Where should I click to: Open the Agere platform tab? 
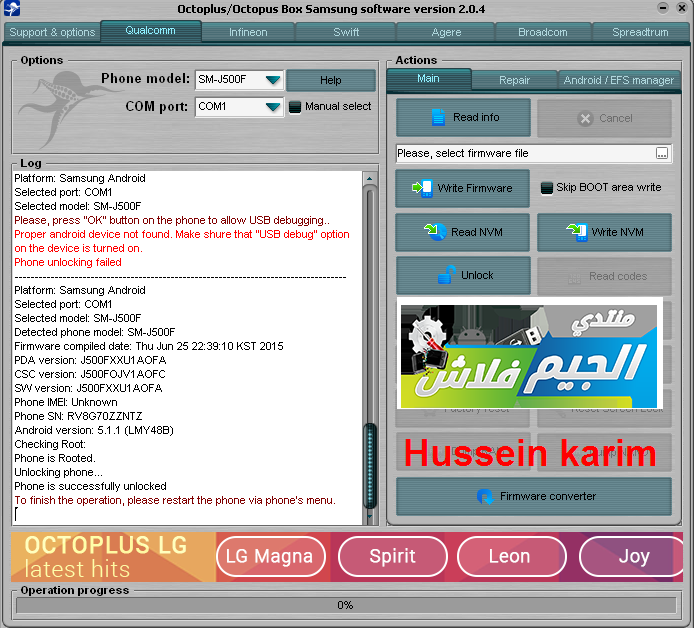pyautogui.click(x=446, y=32)
